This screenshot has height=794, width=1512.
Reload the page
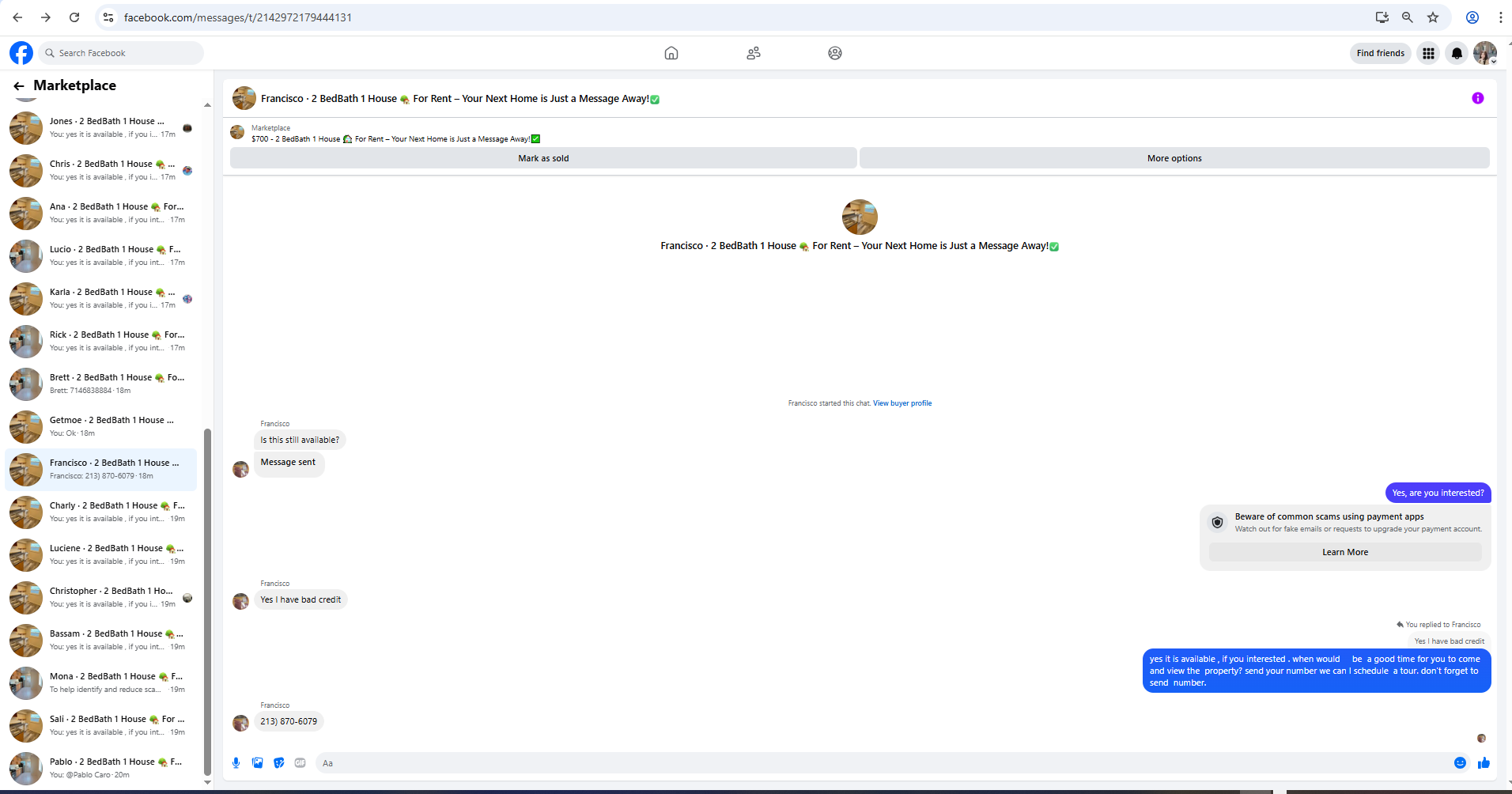coord(74,17)
